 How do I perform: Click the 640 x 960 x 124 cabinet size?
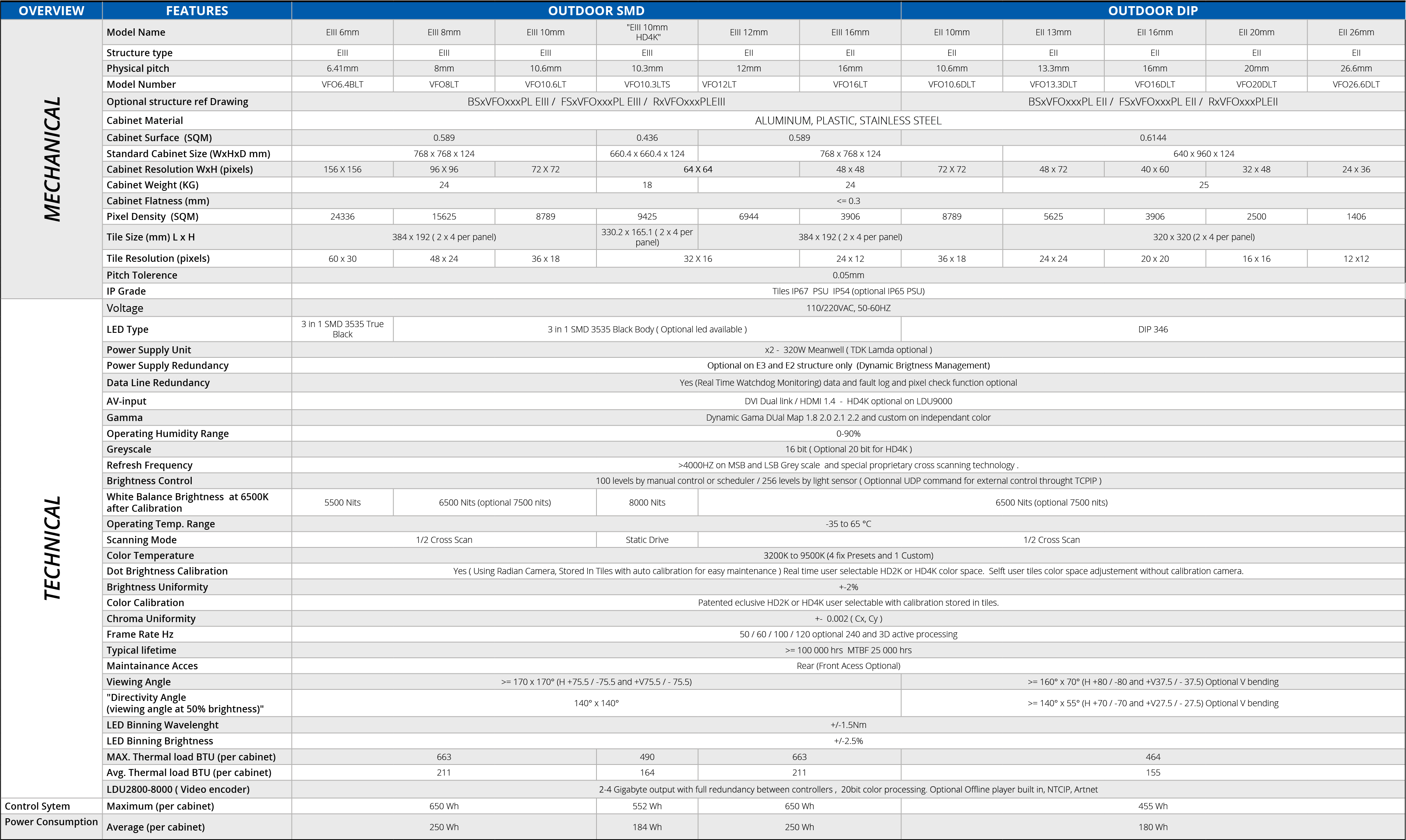(1204, 153)
